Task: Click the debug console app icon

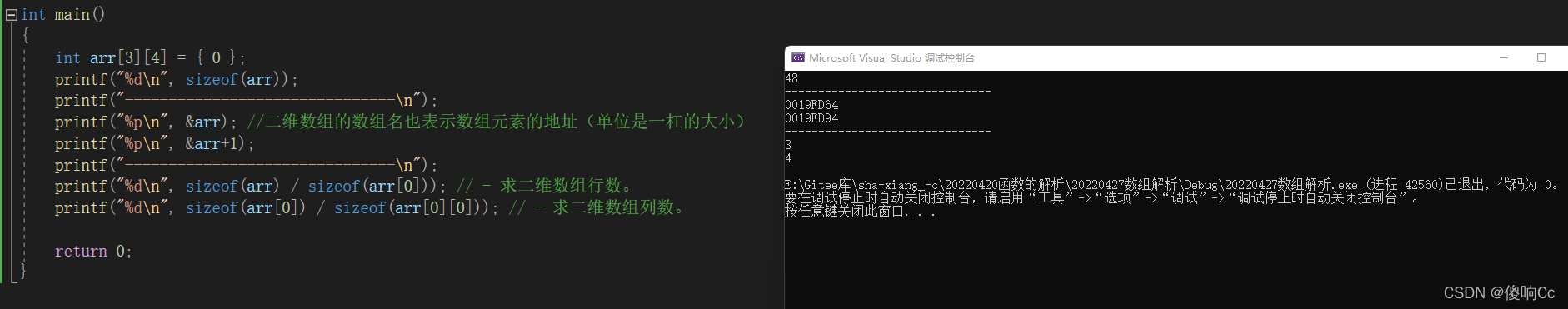Action: 798,58
